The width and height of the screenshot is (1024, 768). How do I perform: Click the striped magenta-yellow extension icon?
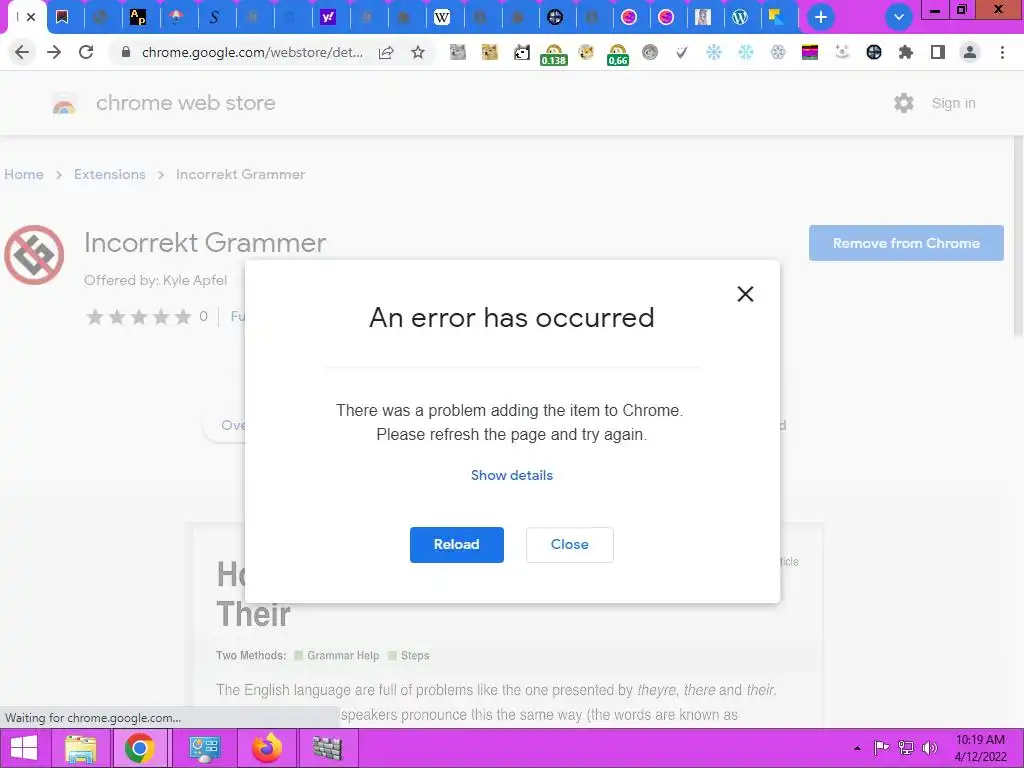[810, 52]
